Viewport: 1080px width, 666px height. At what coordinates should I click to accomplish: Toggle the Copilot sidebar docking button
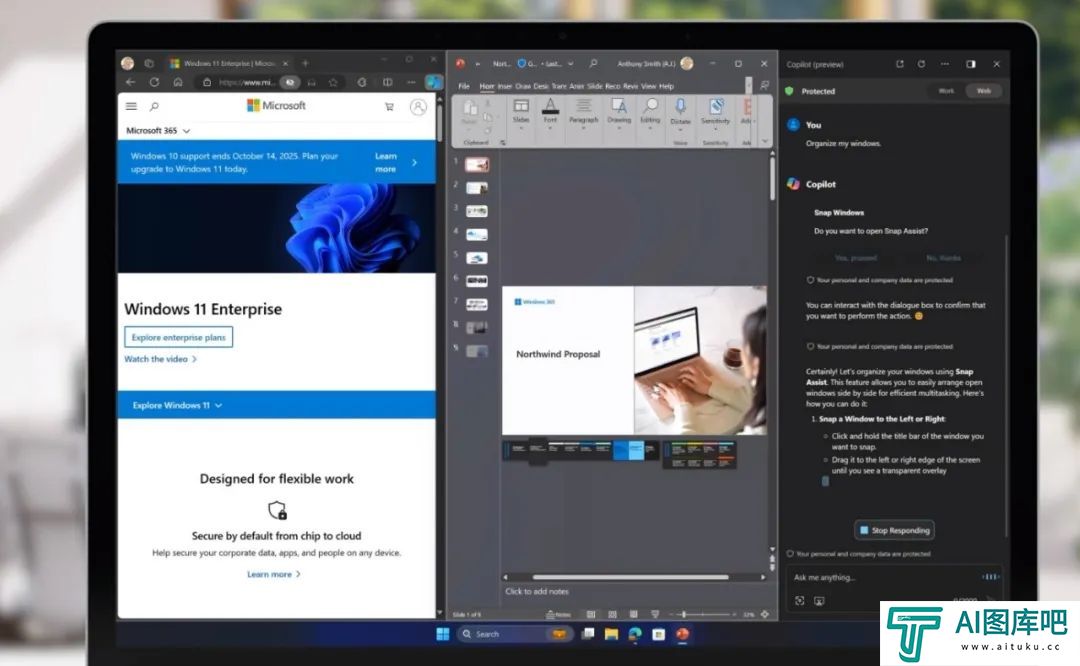(971, 64)
